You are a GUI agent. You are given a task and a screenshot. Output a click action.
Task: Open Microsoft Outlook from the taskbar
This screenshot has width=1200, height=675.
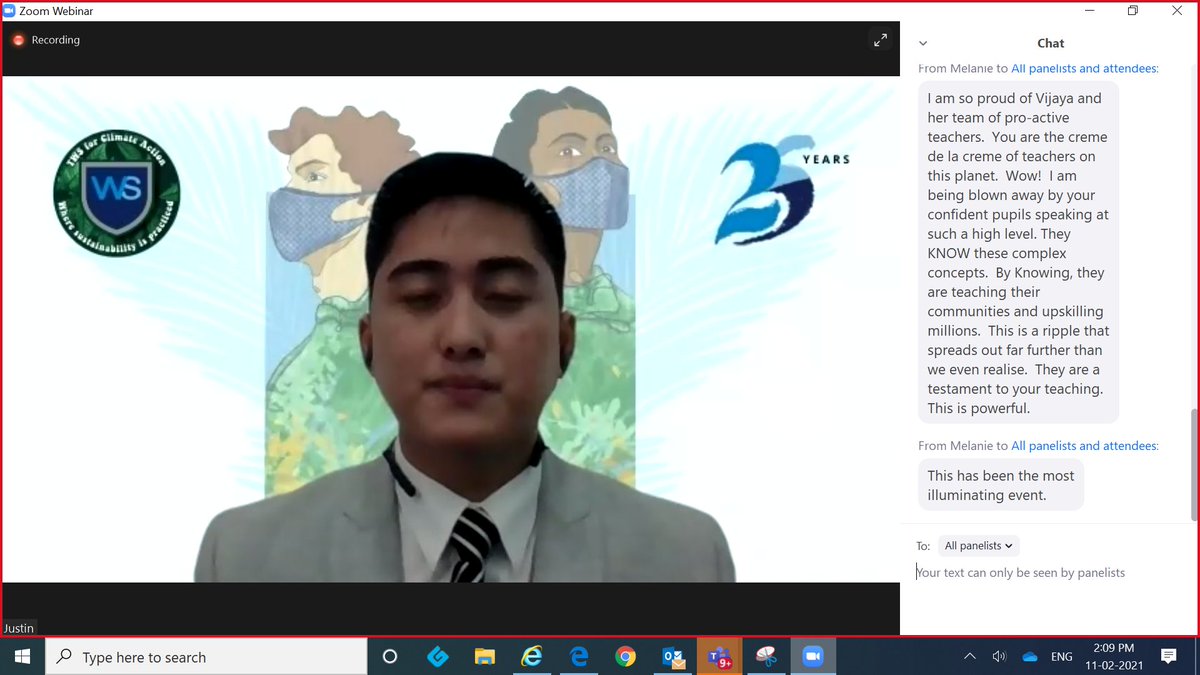[673, 656]
